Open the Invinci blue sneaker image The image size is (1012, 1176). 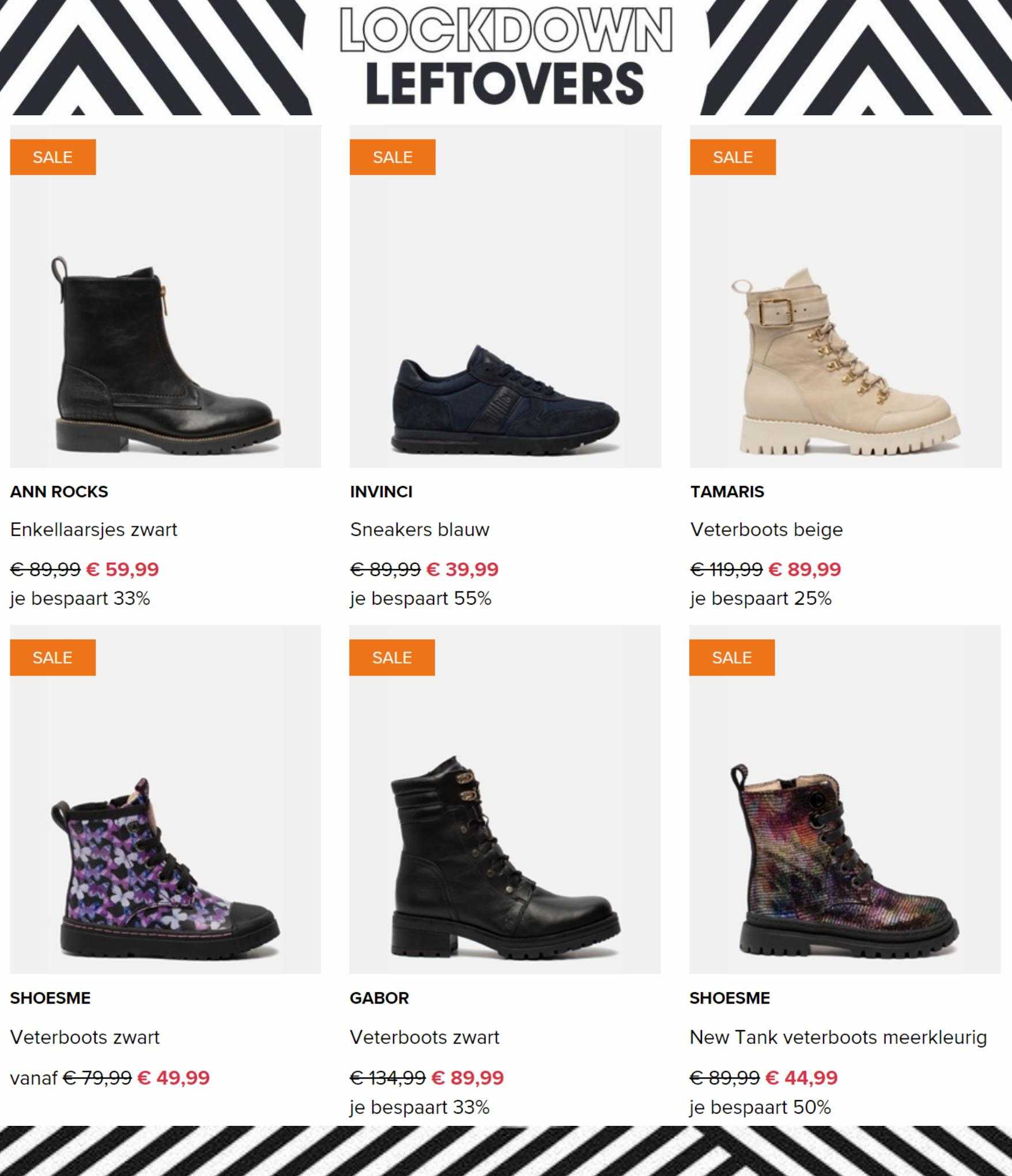(x=505, y=296)
